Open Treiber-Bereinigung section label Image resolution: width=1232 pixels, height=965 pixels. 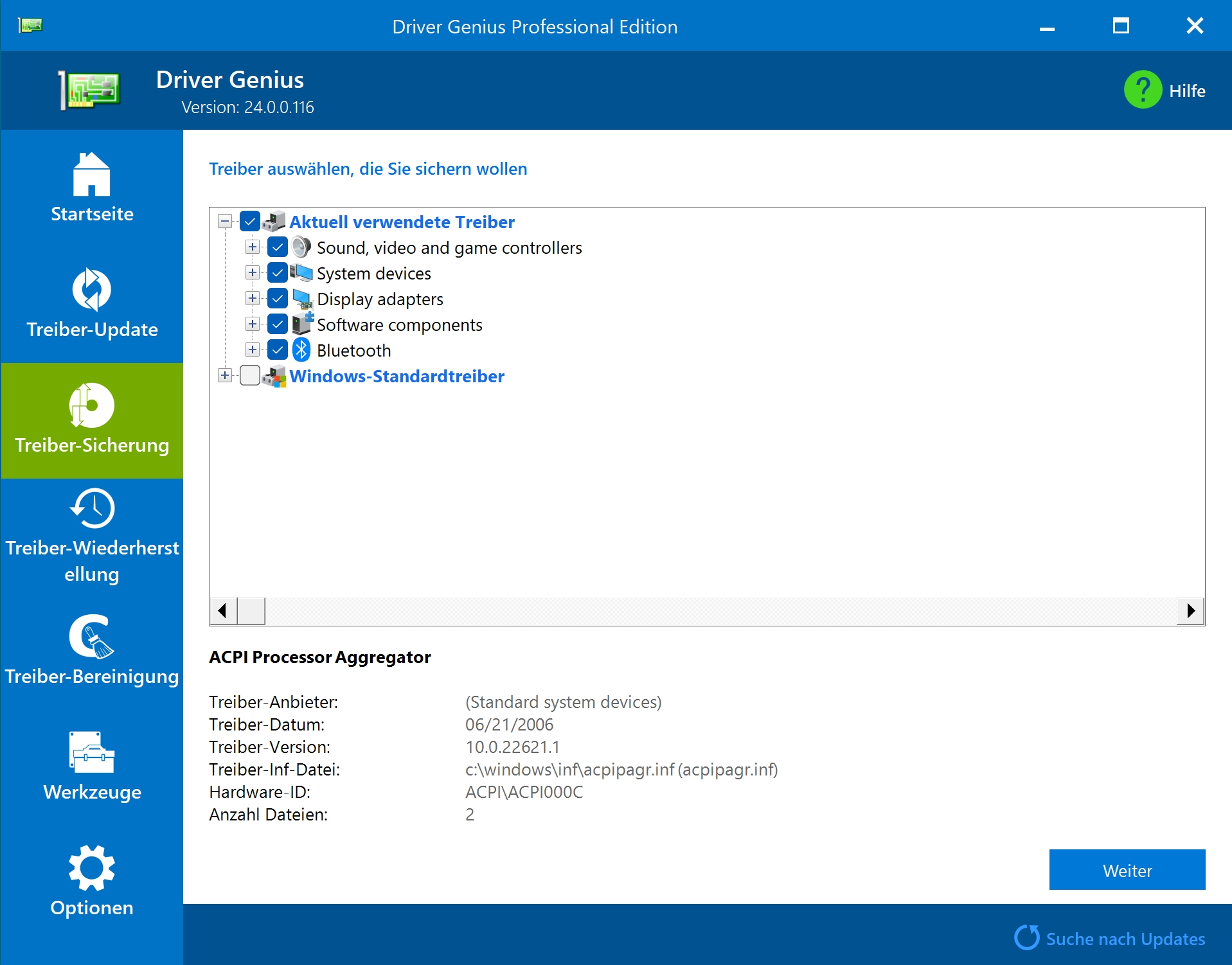[x=92, y=677]
